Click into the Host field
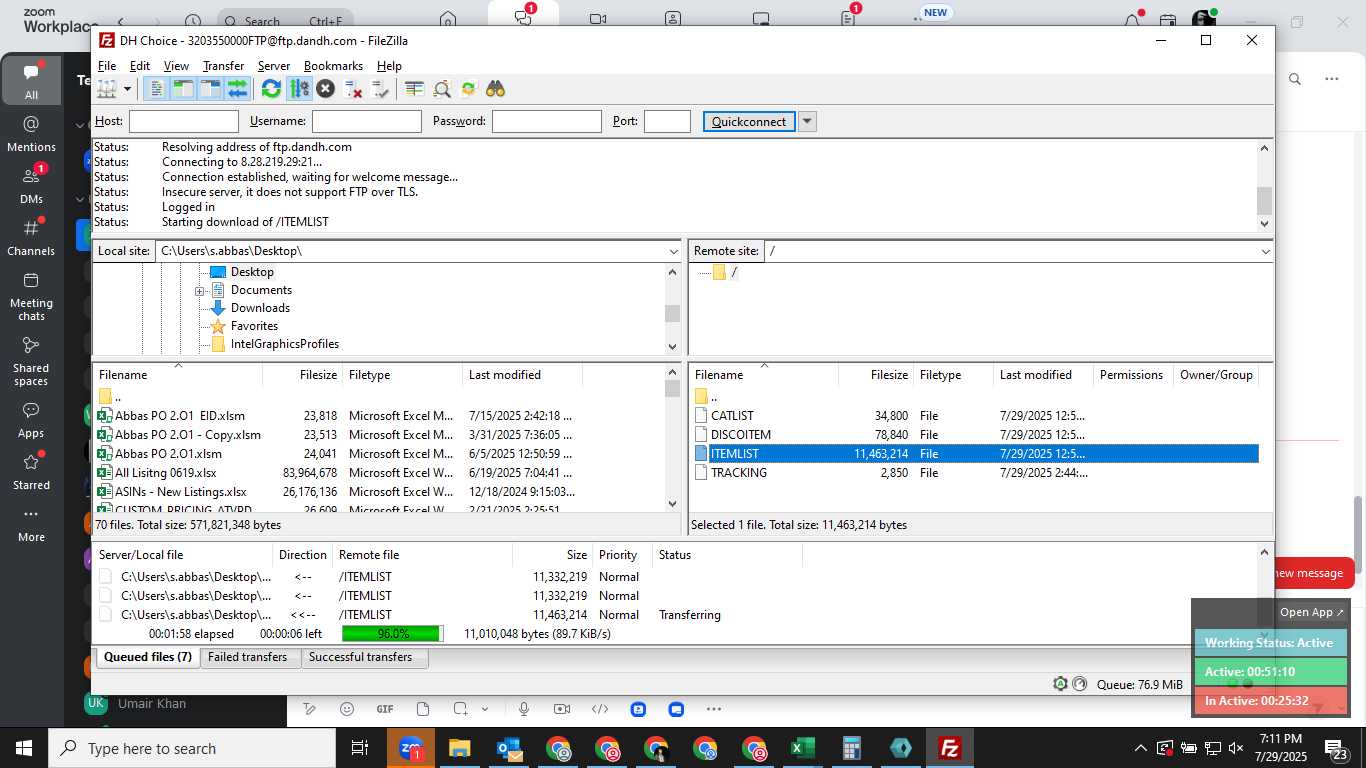1366x768 pixels. [184, 121]
